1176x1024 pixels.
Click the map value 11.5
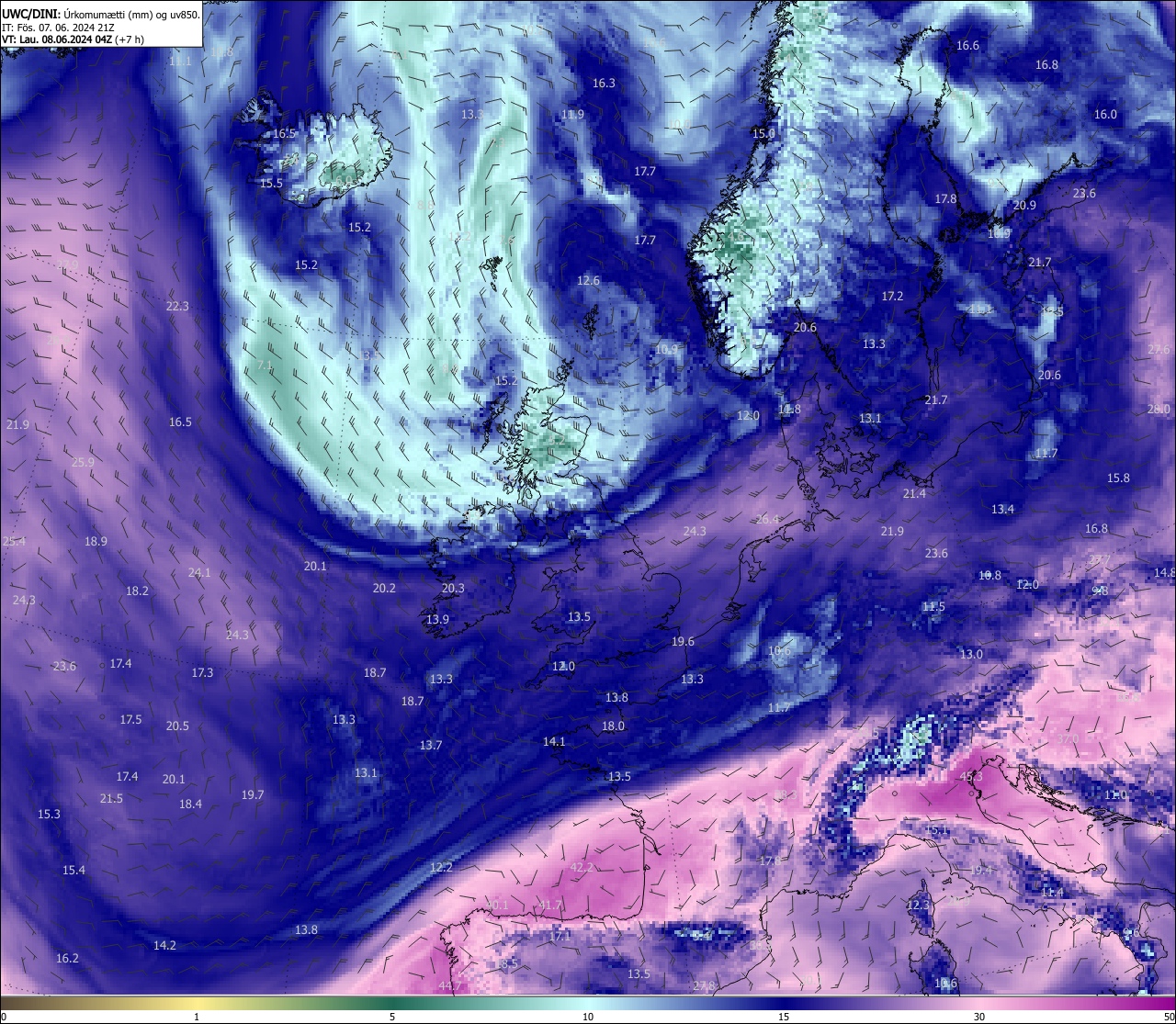(x=933, y=607)
